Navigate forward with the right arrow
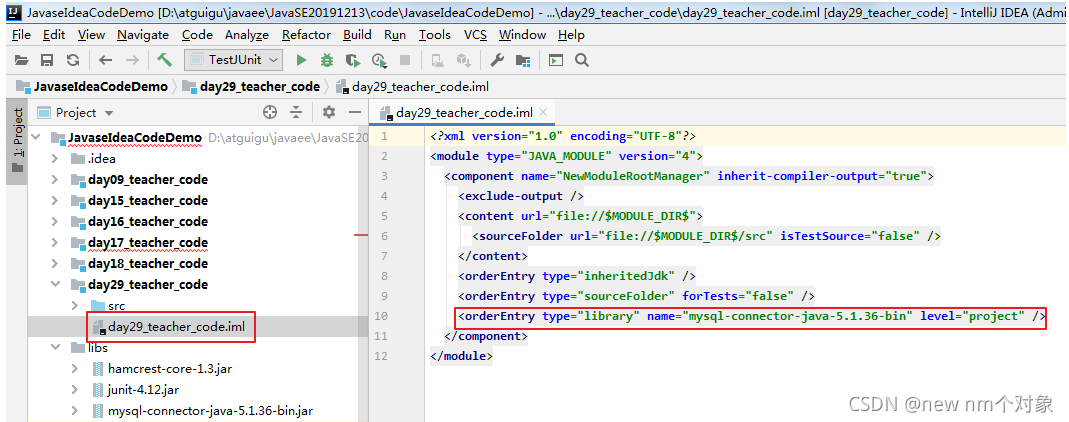1069x422 pixels. (x=132, y=60)
